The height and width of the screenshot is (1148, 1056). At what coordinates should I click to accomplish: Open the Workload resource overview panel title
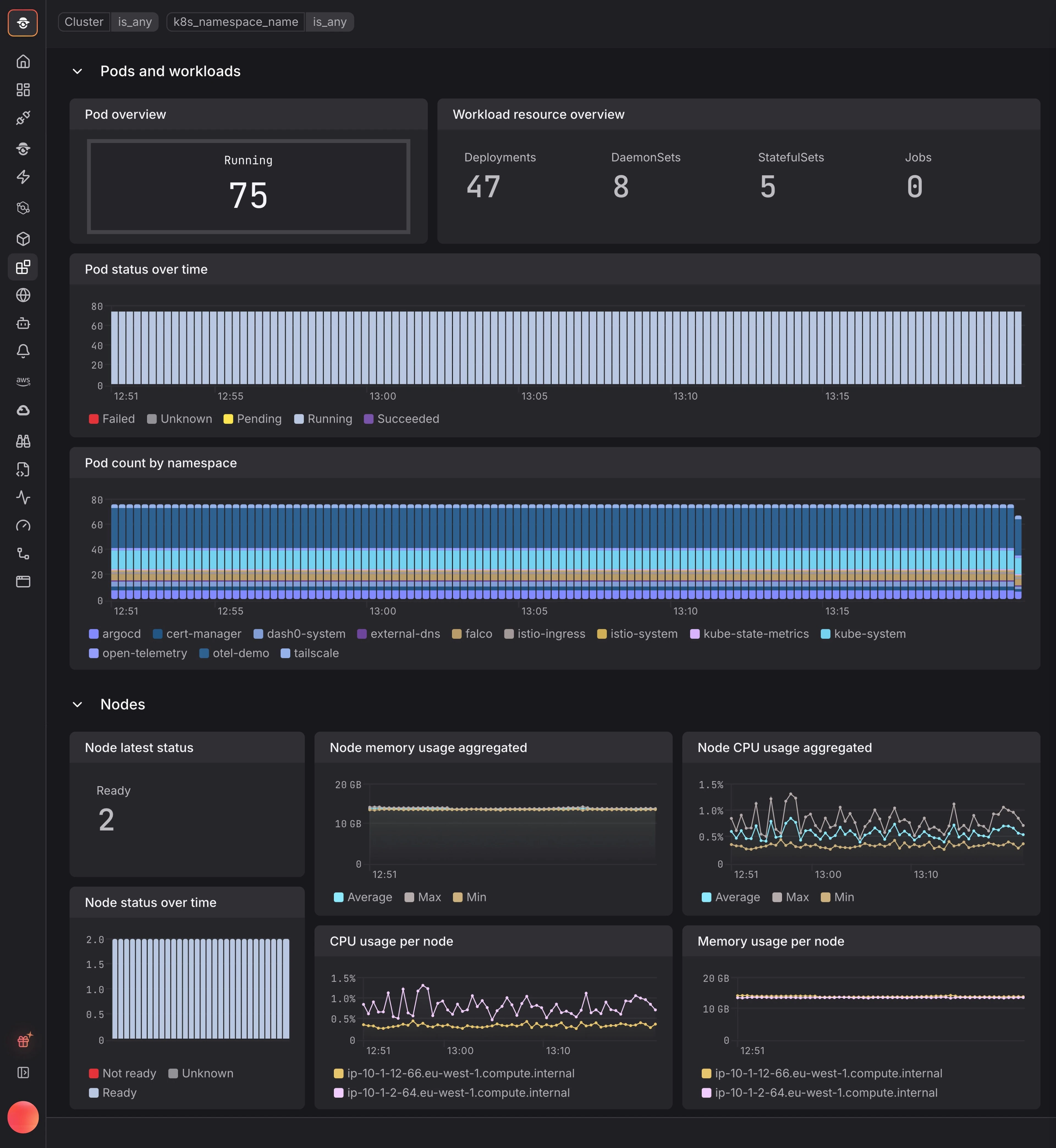[x=538, y=114]
